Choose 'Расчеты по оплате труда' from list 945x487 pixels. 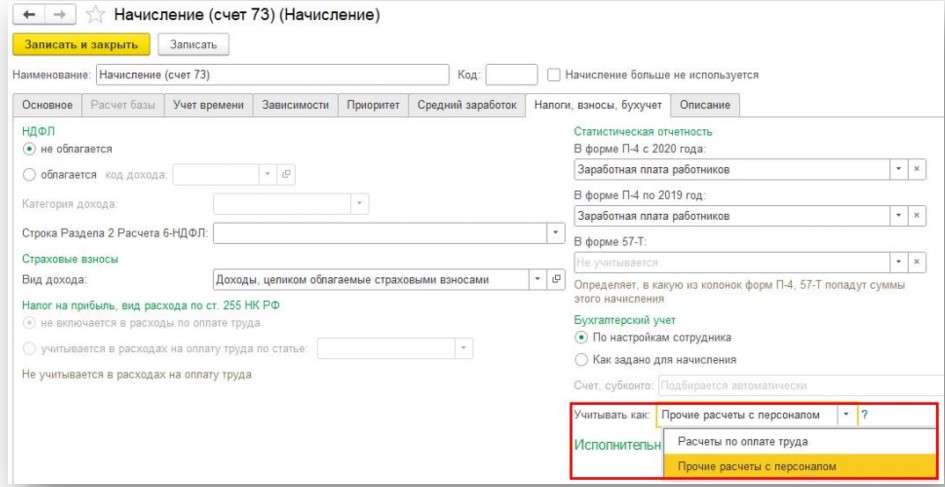pos(742,441)
